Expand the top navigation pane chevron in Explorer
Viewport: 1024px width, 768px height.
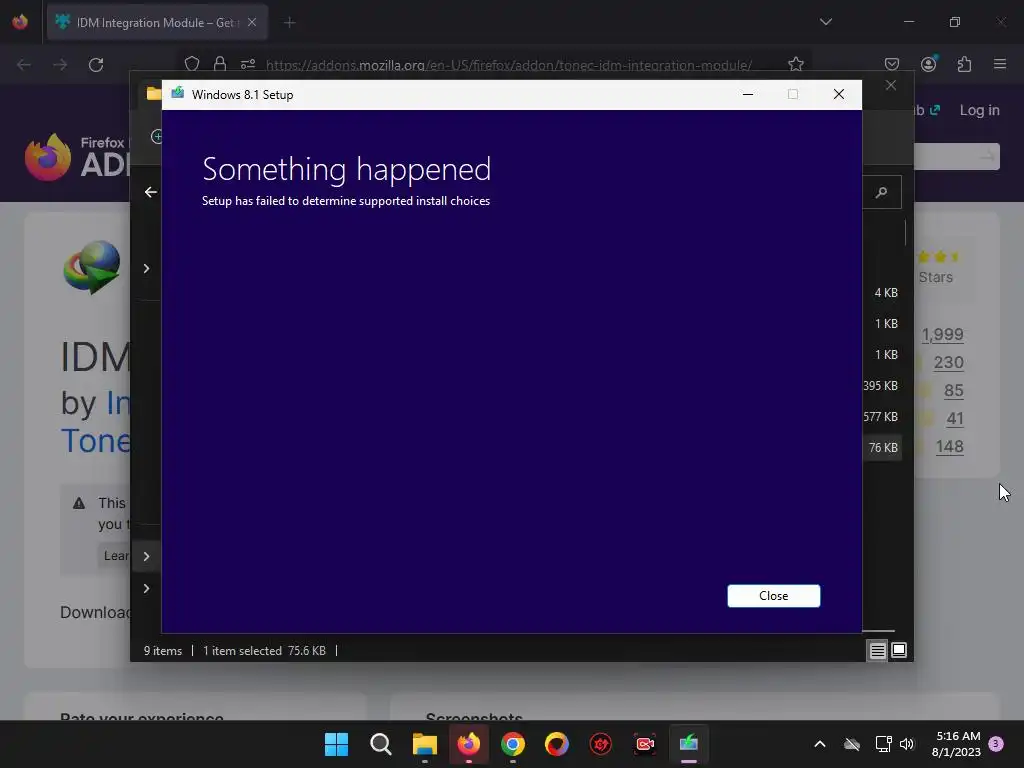[x=146, y=269]
